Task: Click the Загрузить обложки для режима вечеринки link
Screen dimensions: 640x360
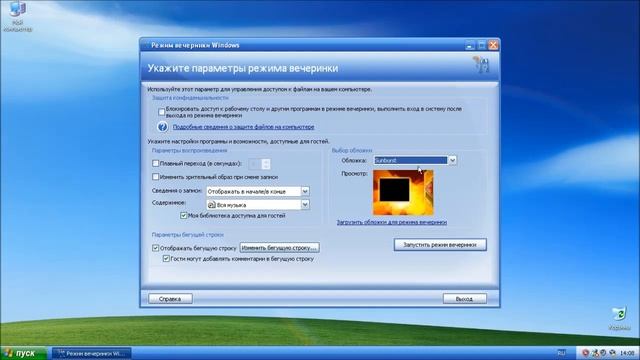Action: pos(391,222)
